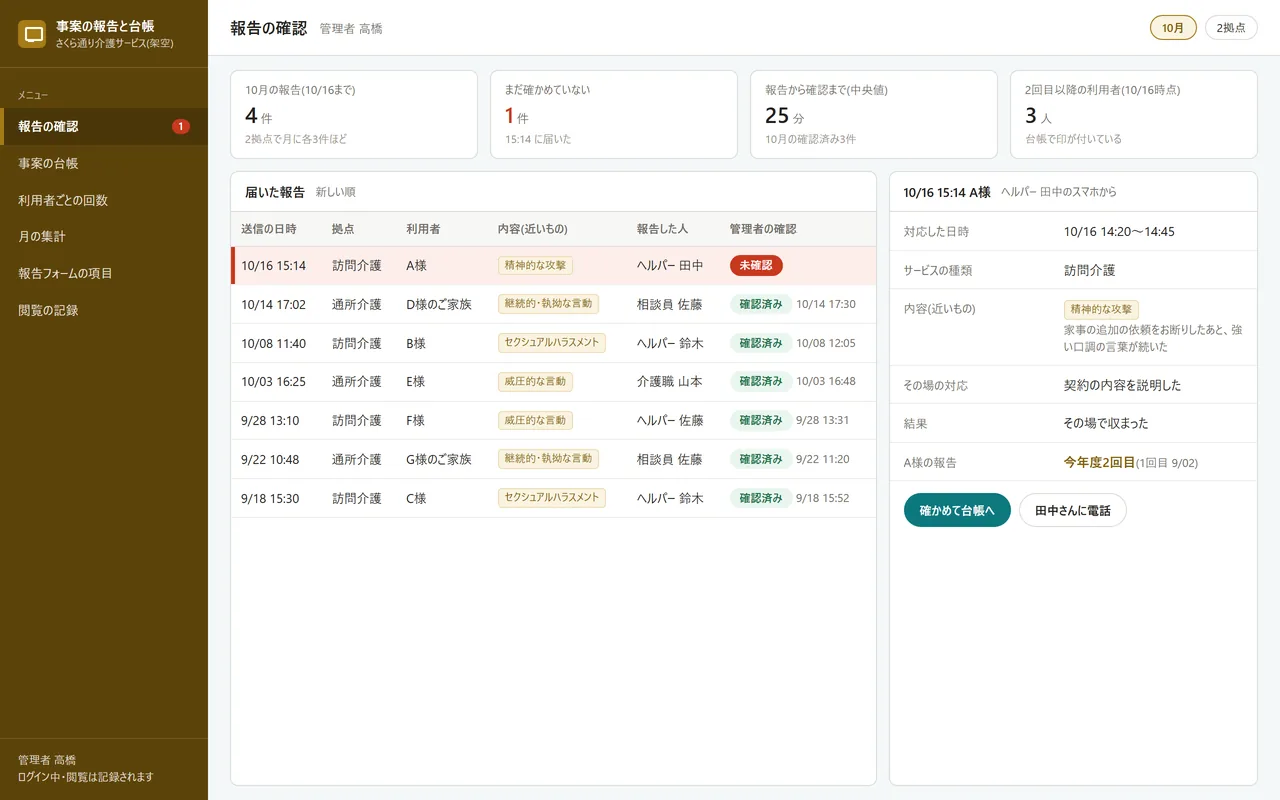The image size is (1280, 800).
Task: Go to 利用者ごとの回数 page
Action: click(x=104, y=200)
